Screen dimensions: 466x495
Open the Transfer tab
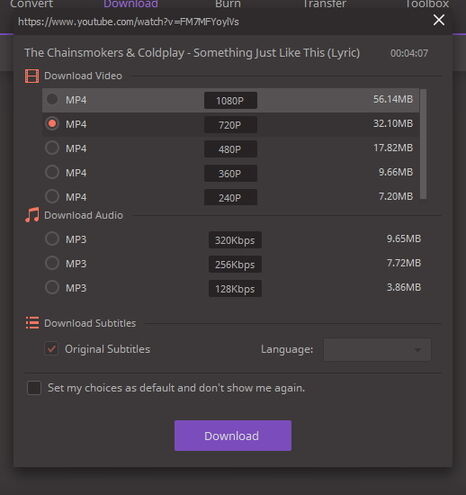point(324,4)
